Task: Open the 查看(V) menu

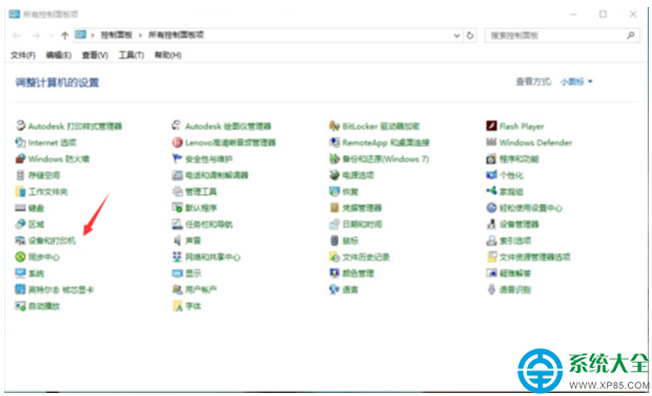Action: (95, 55)
